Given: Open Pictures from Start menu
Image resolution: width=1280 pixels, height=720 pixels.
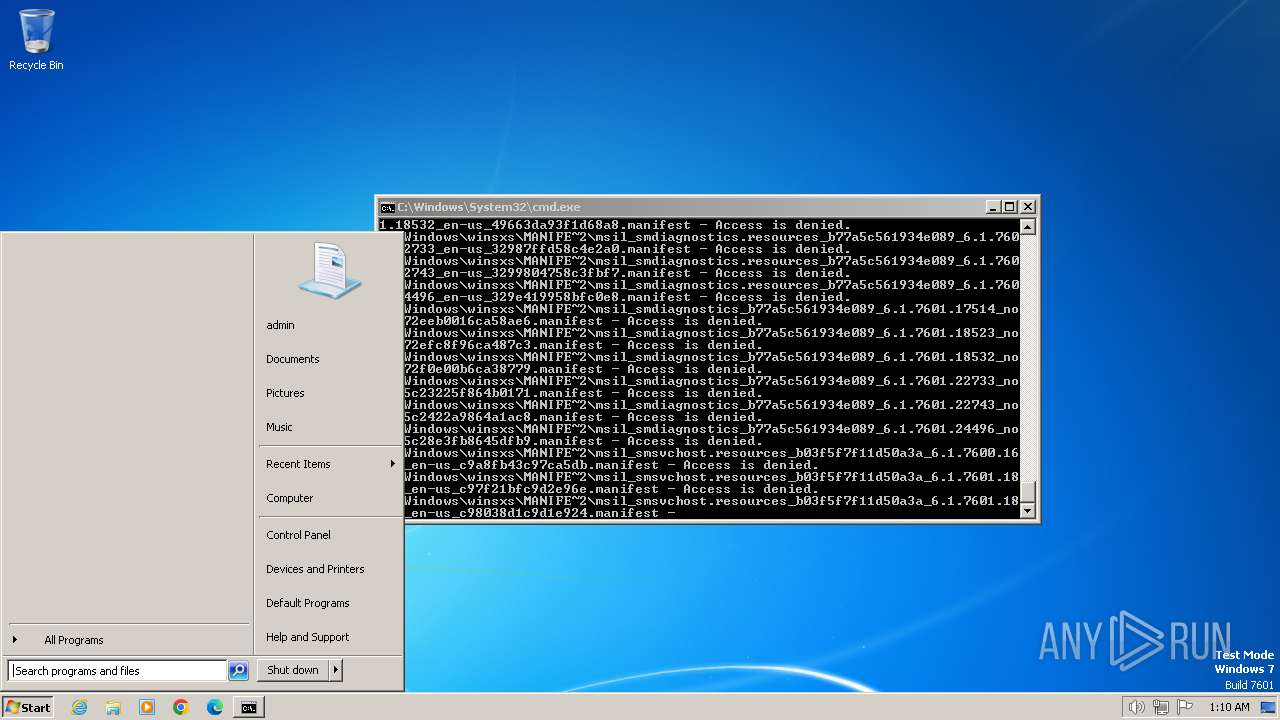Looking at the screenshot, I should [x=329, y=393].
